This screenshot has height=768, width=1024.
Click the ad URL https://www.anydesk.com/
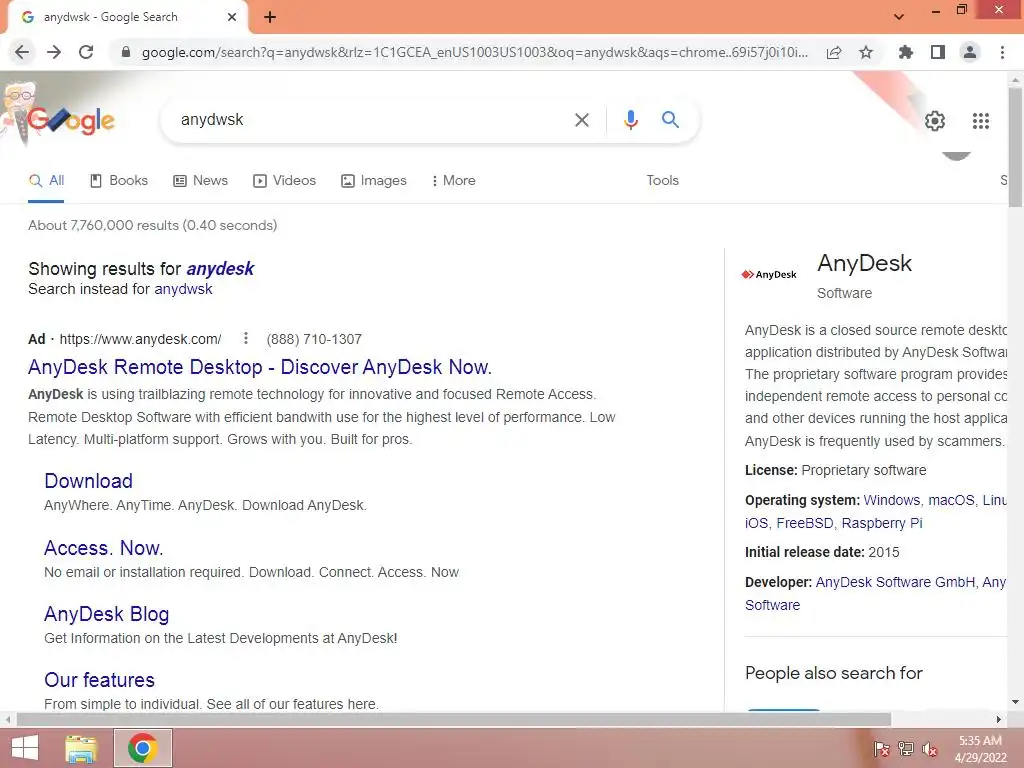(140, 340)
